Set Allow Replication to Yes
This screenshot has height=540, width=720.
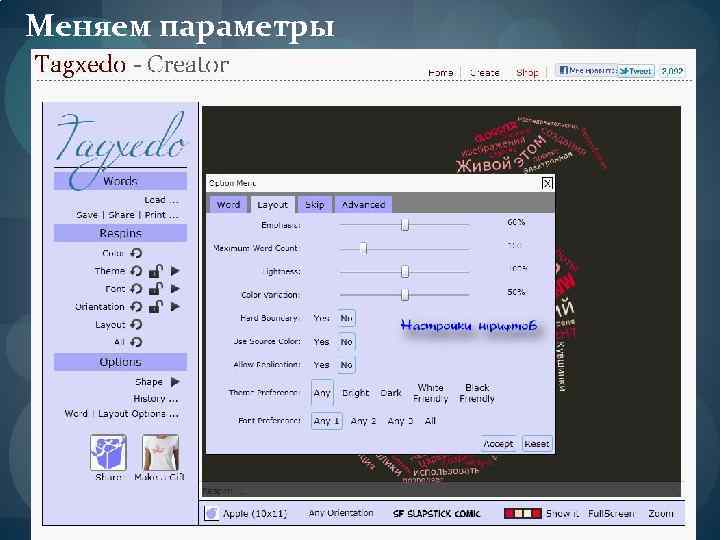321,365
